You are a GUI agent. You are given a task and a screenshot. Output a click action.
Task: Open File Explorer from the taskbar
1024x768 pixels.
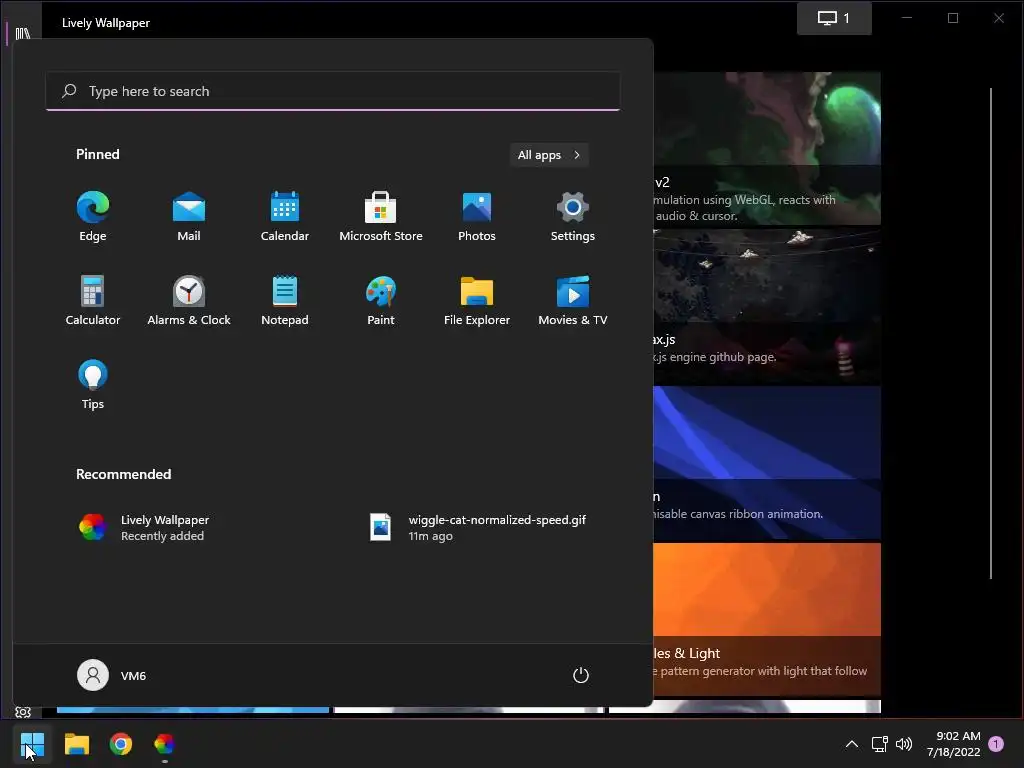pyautogui.click(x=76, y=744)
